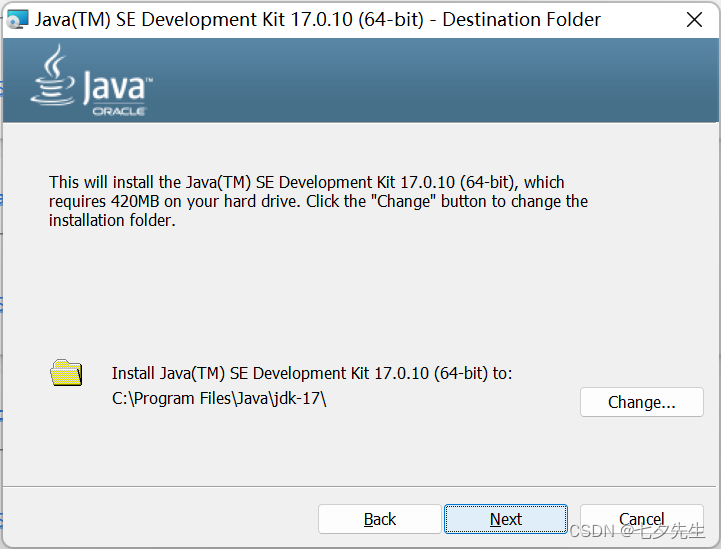Close the installer with the X button
The image size is (721, 549).
(x=694, y=19)
